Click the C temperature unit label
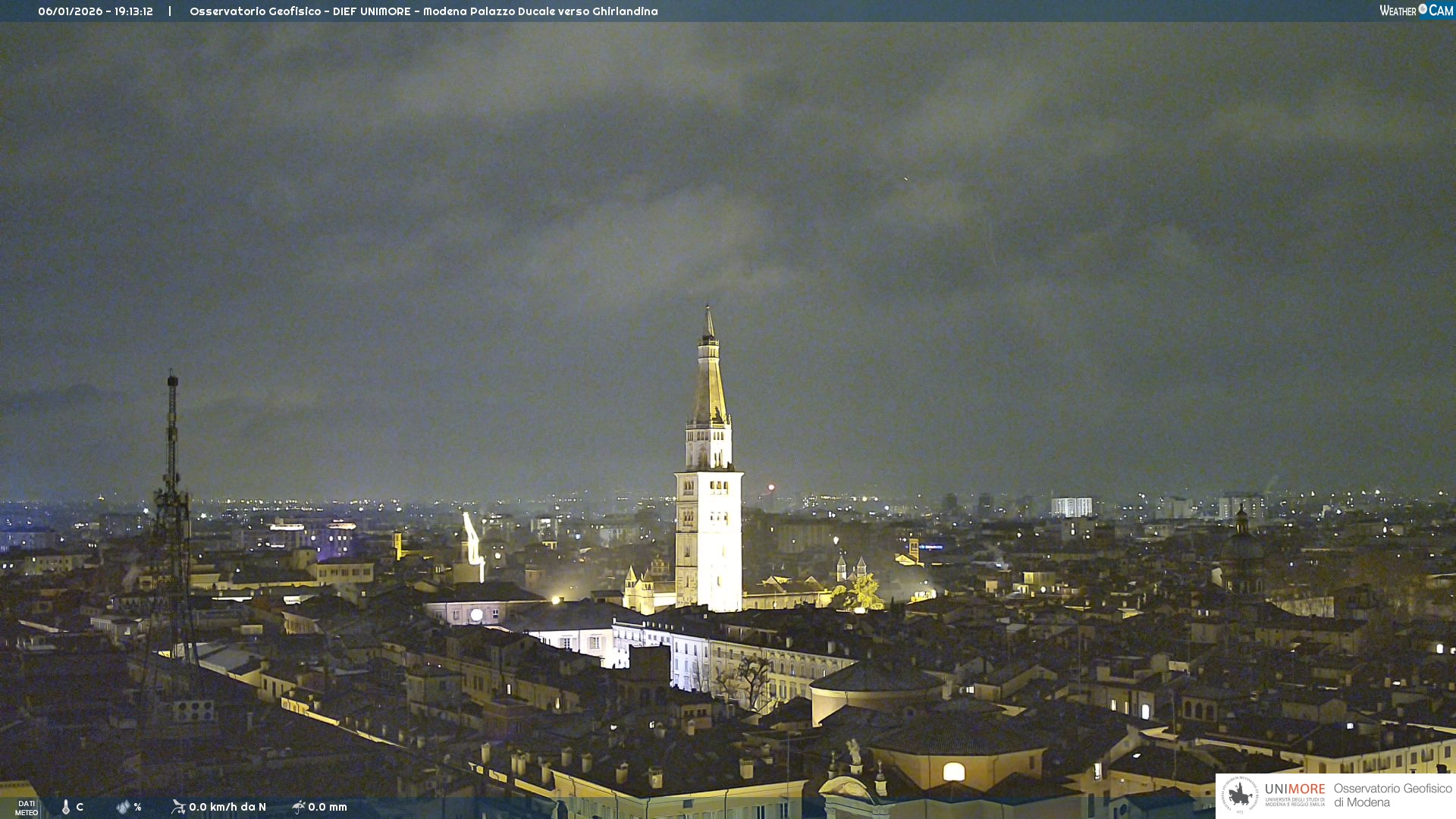This screenshot has height=819, width=1456. (80, 807)
